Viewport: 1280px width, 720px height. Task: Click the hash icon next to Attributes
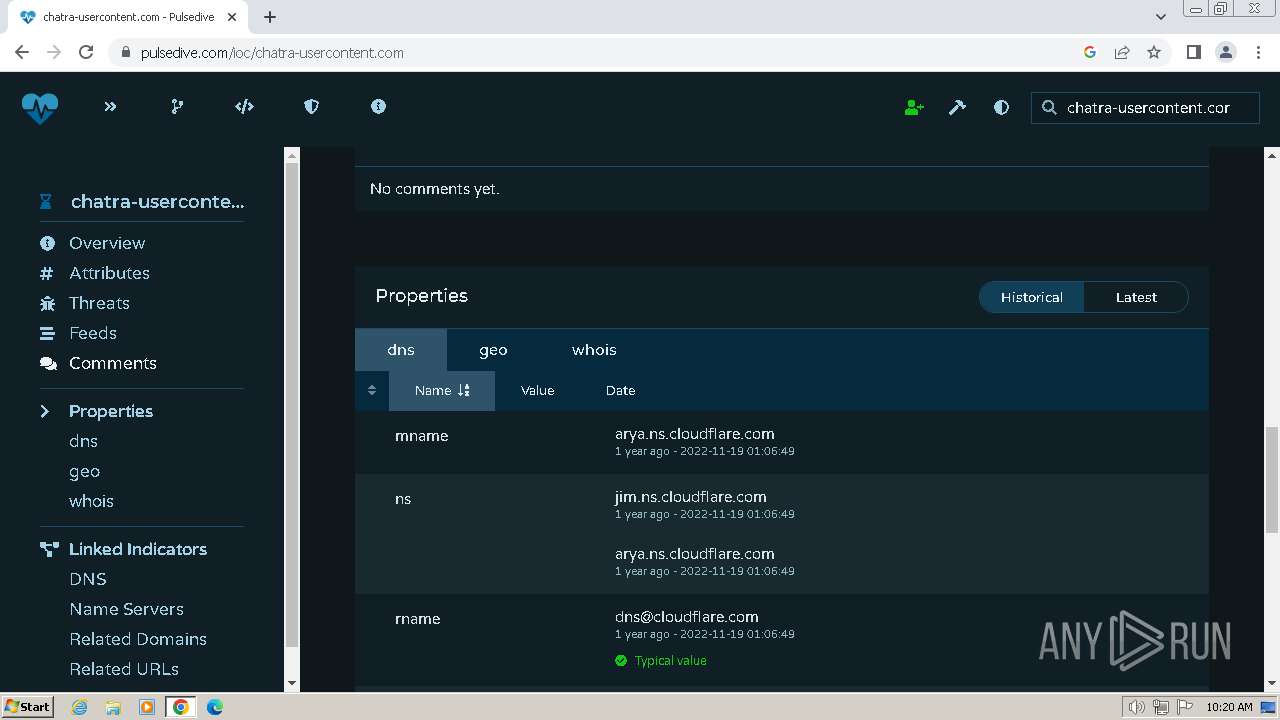coord(47,273)
